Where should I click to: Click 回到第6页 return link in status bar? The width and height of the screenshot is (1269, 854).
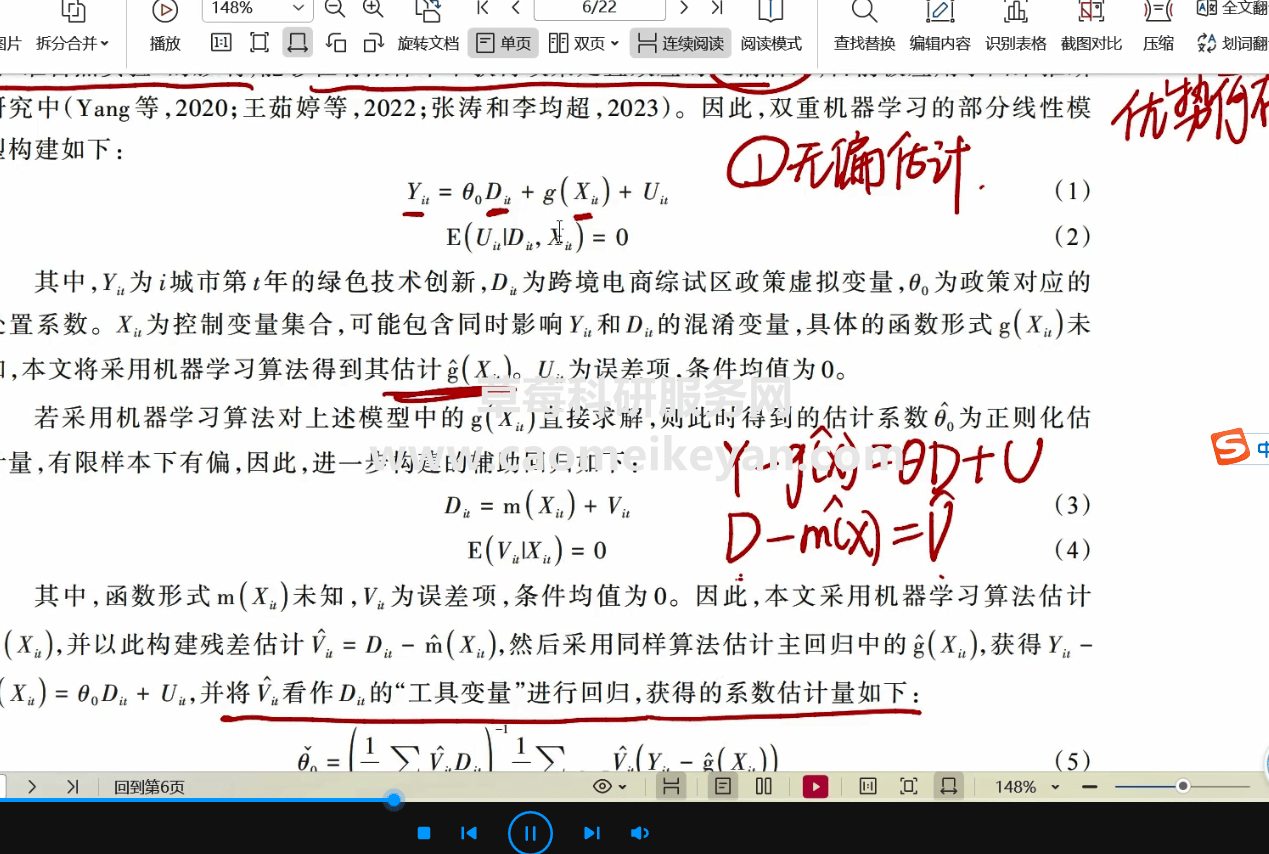coord(149,787)
